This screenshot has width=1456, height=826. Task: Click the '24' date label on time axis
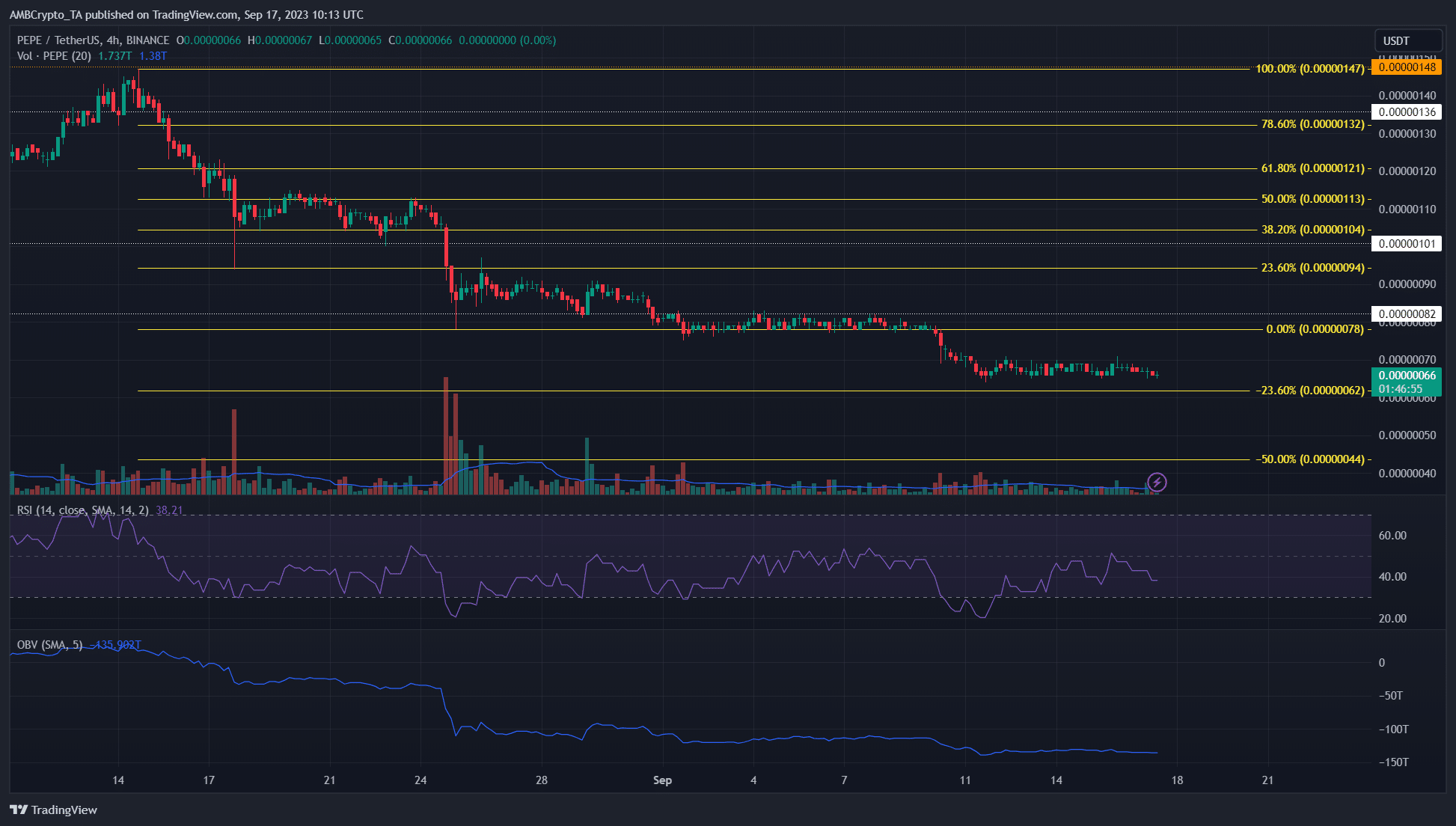(420, 780)
